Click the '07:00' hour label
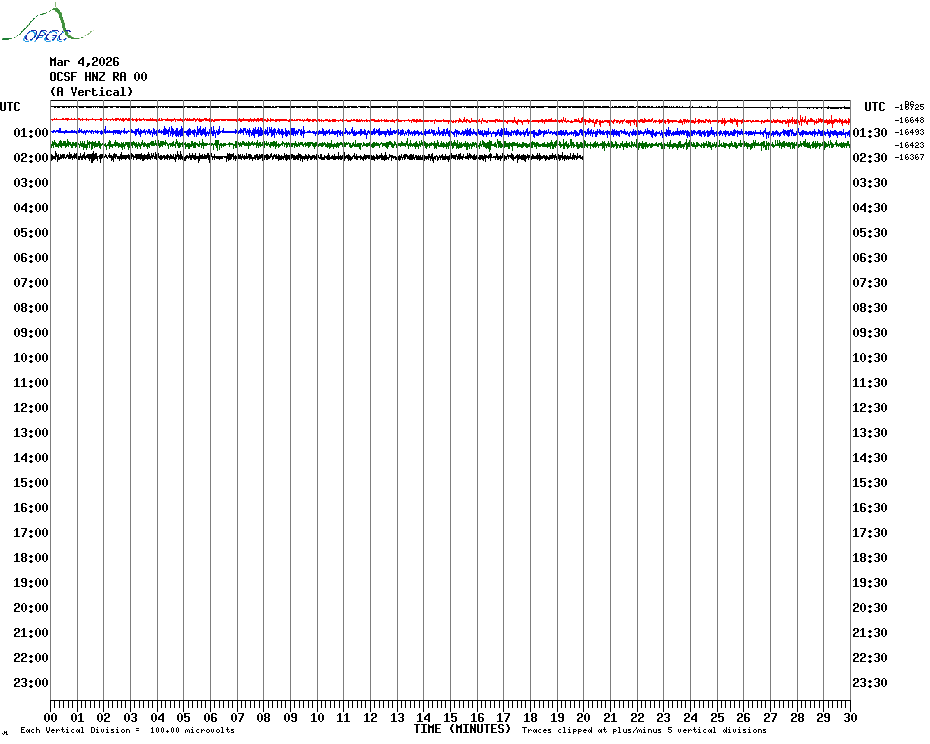930x744 pixels. pos(31,282)
